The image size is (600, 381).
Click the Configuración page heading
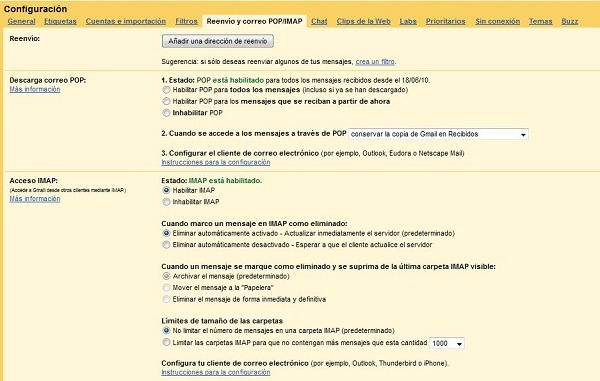click(x=35, y=9)
